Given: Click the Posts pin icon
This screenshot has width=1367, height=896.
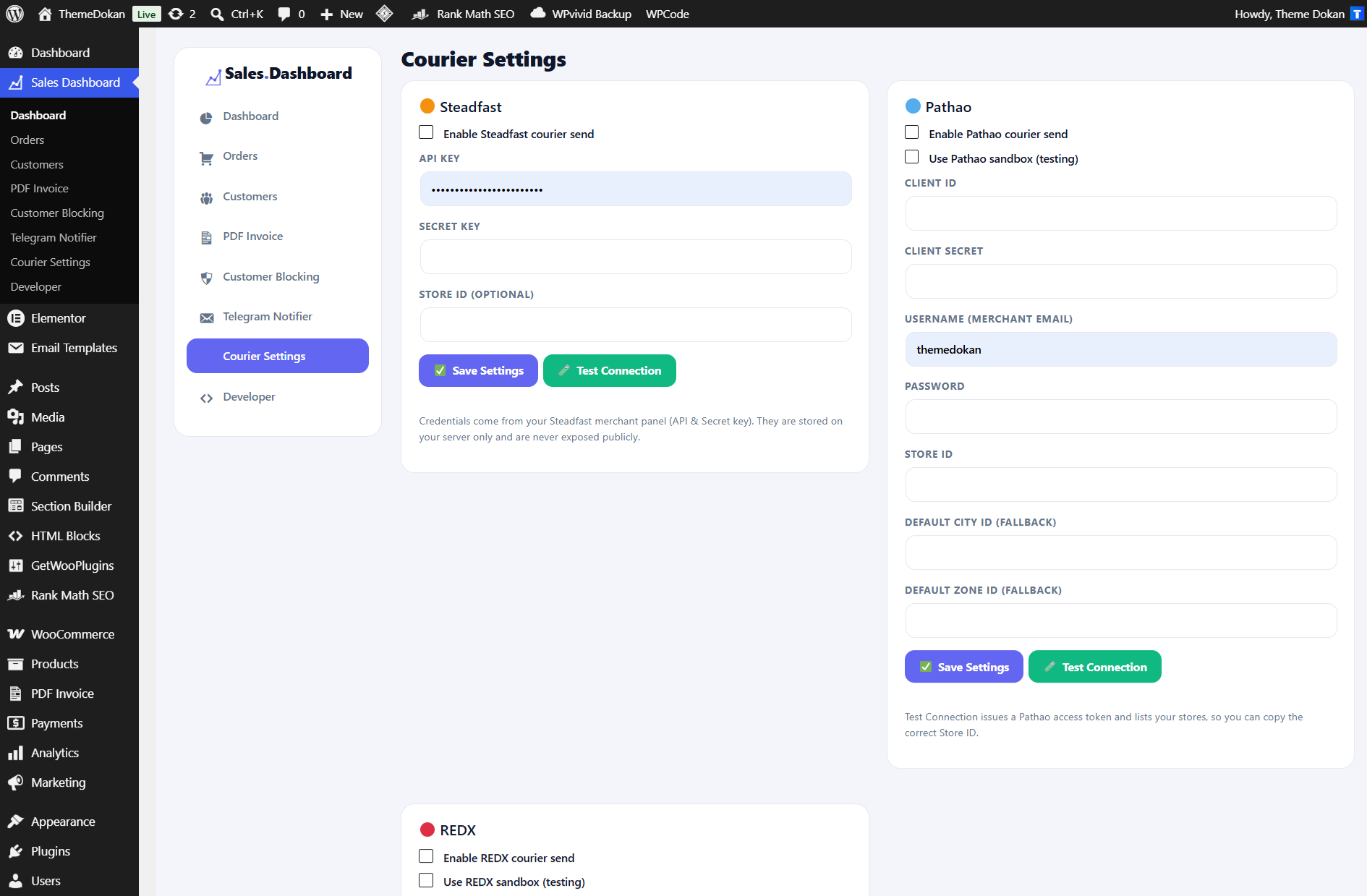Looking at the screenshot, I should click(15, 388).
